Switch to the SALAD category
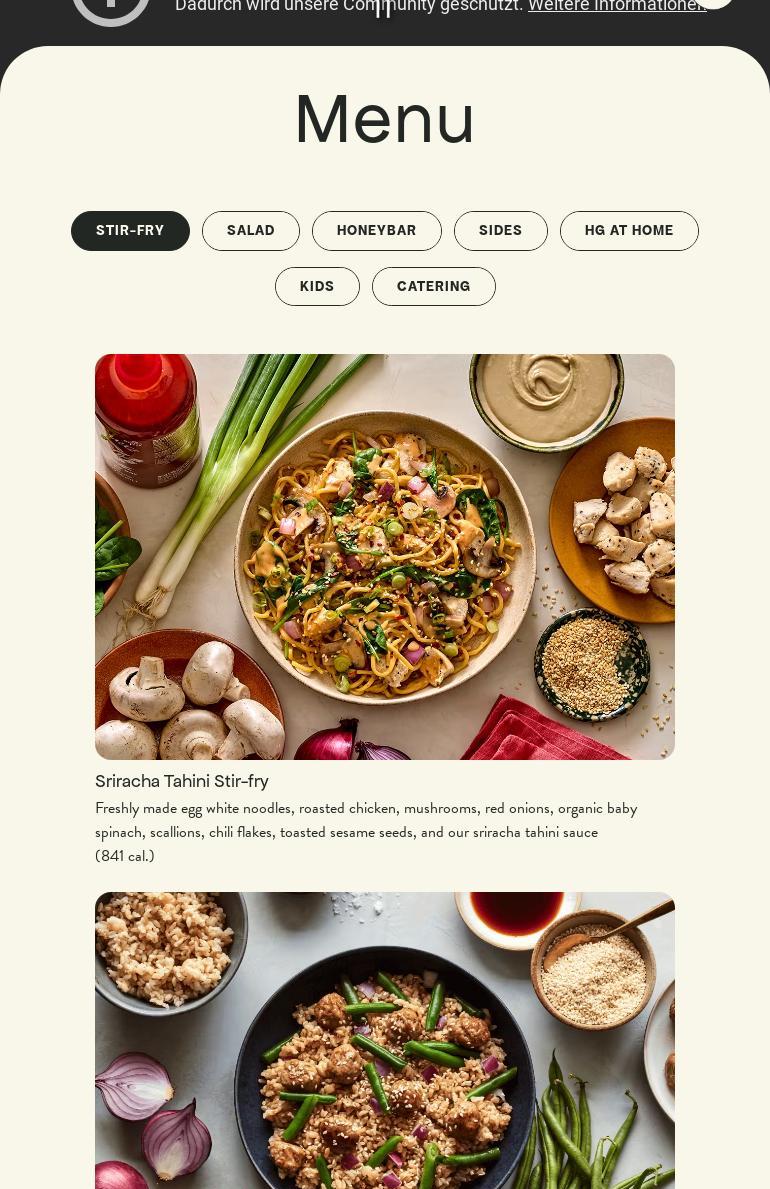The width and height of the screenshot is (770, 1189). click(250, 231)
